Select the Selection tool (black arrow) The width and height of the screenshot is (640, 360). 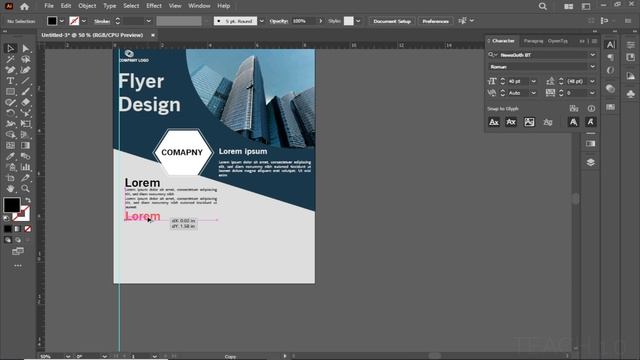[10, 49]
